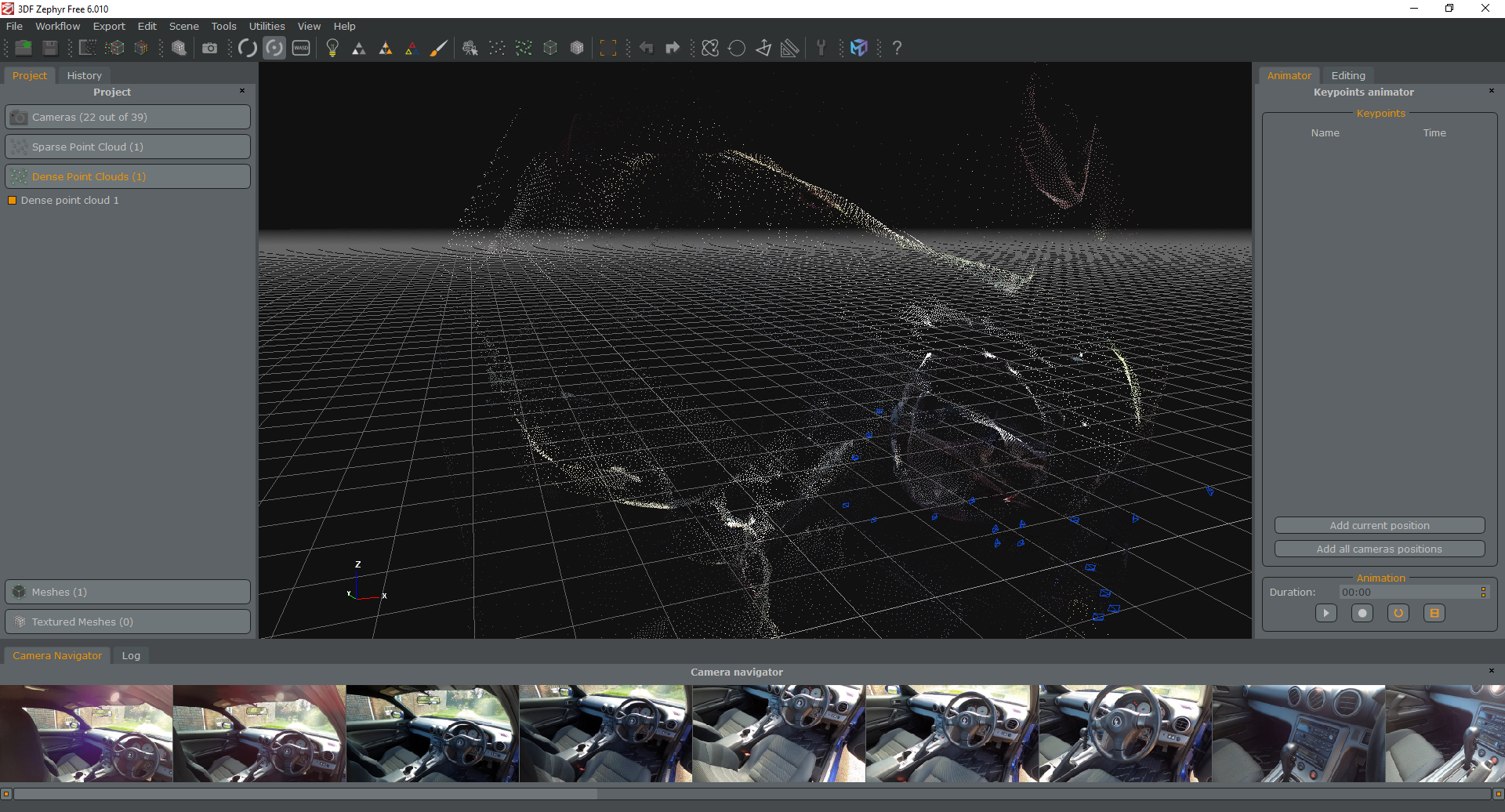
Task: Toggle Dense point cloud 1 visibility box
Action: [x=12, y=201]
